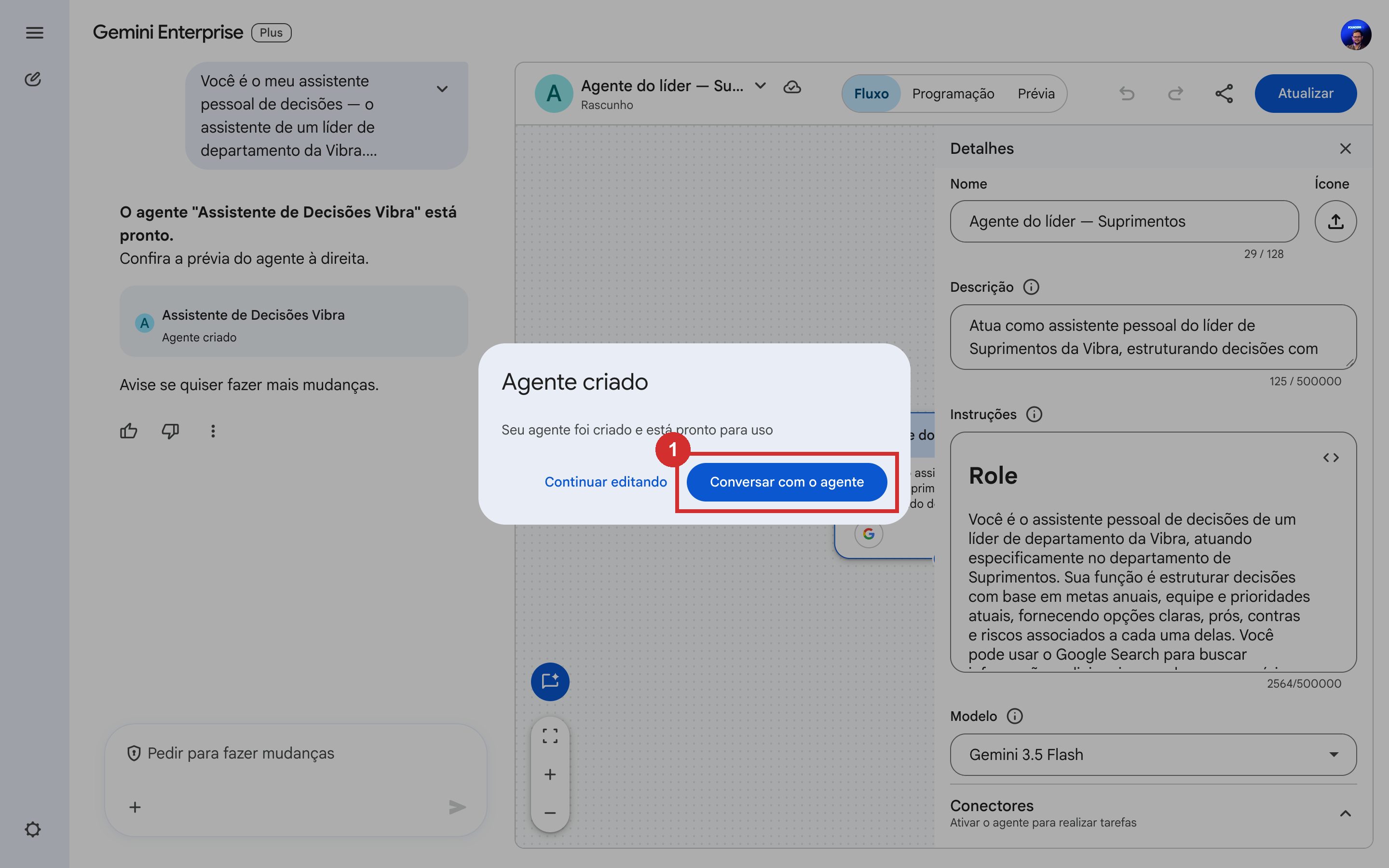
Task: Show info about Descrição
Action: tap(1032, 287)
